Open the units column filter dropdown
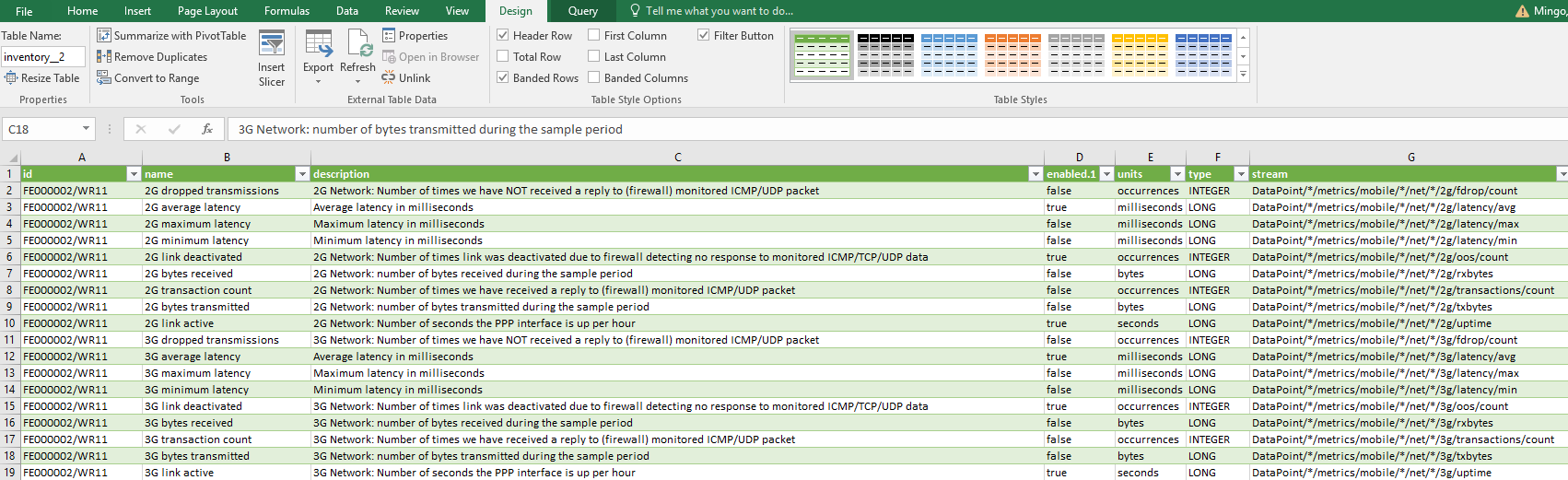This screenshot has height=480, width=1568. (x=1177, y=174)
